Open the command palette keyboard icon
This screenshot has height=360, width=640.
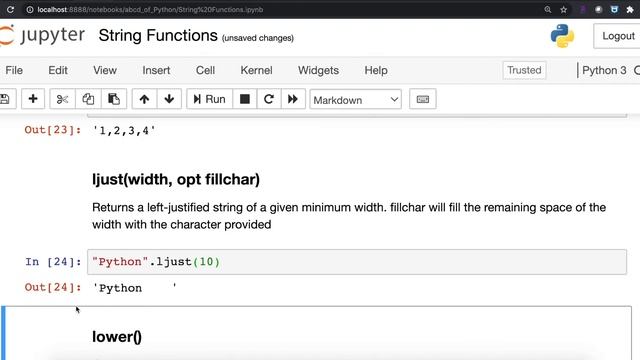pos(422,99)
